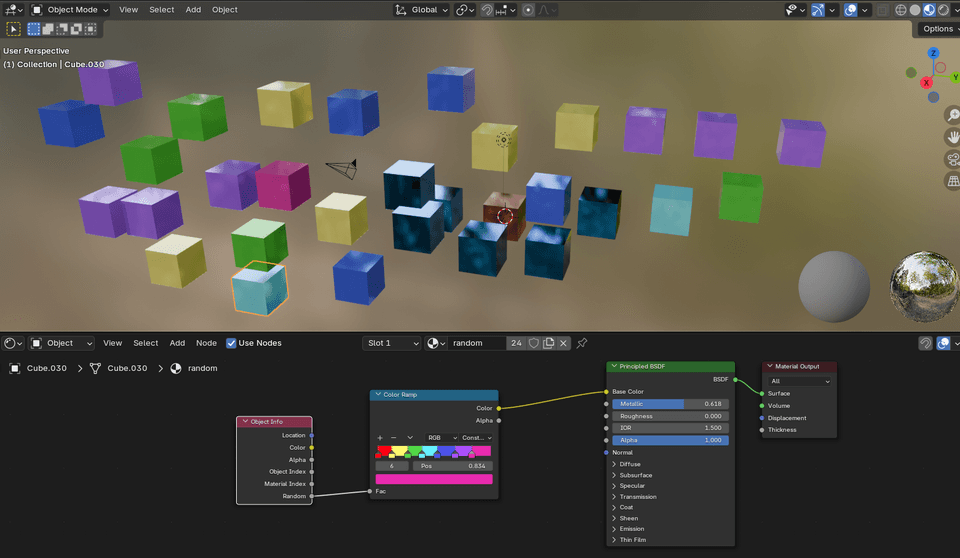Viewport: 960px width, 558px height.
Task: Click the zoom view magnifier gizmo
Action: pos(952,113)
